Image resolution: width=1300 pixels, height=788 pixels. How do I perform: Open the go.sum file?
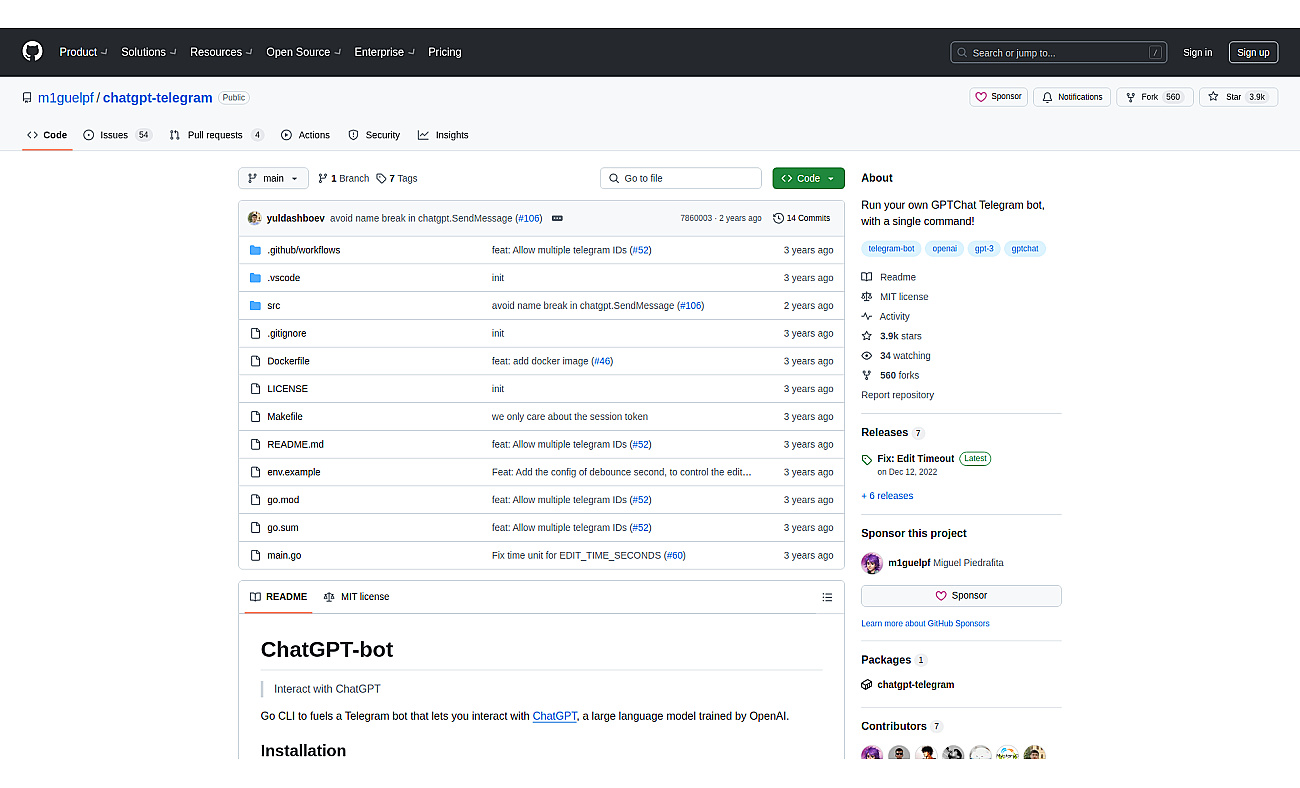[282, 528]
